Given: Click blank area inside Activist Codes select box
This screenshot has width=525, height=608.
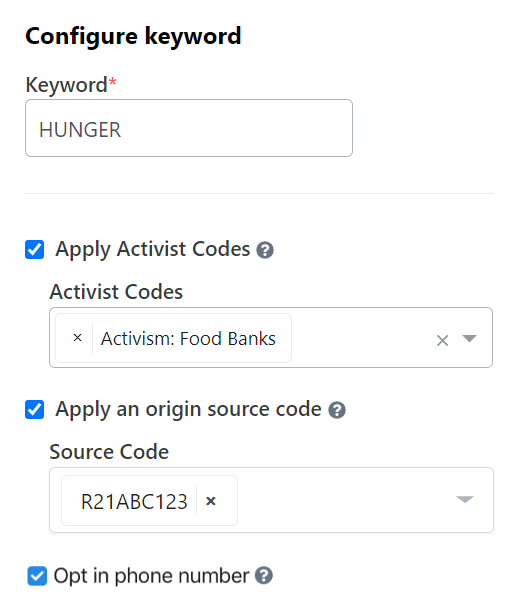Looking at the screenshot, I should coord(361,338).
